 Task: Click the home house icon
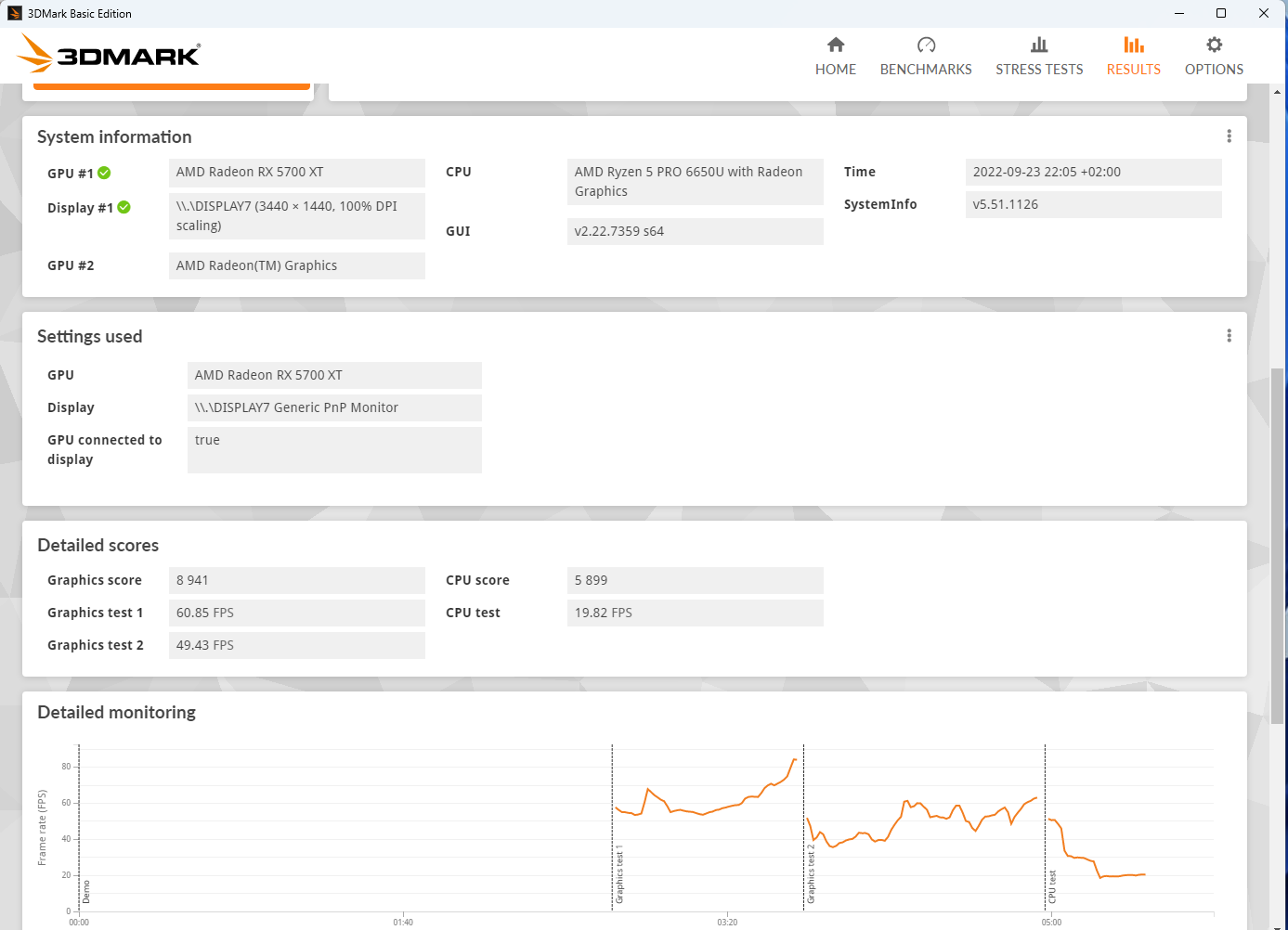836,45
